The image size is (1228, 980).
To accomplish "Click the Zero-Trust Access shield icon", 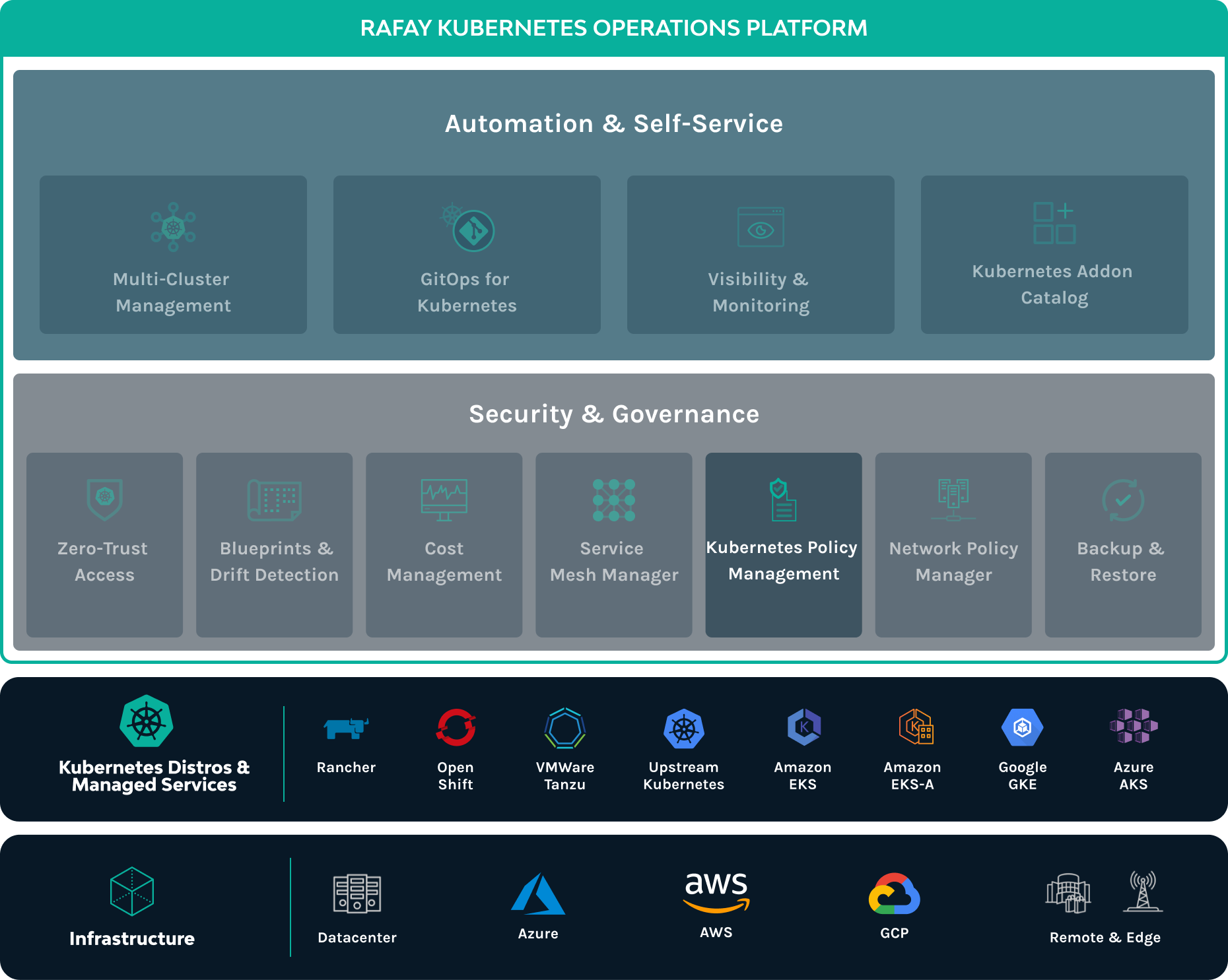I will click(105, 500).
